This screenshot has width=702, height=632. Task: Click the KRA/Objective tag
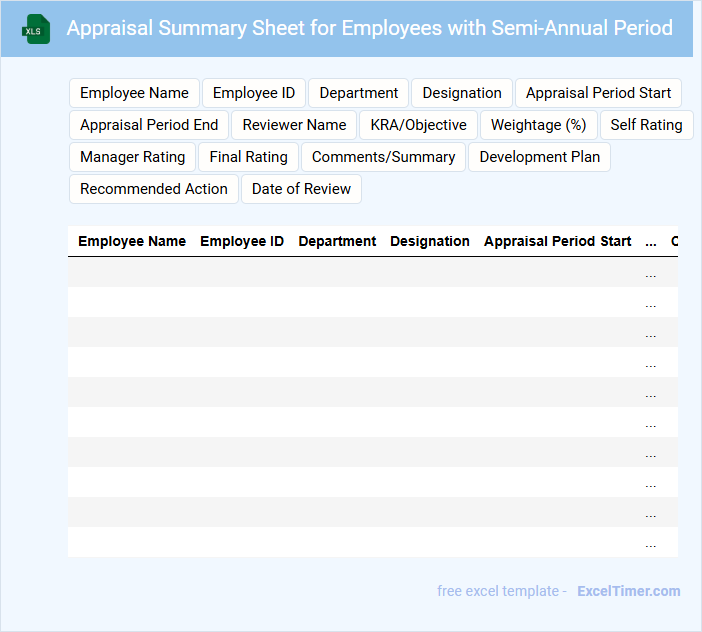pyautogui.click(x=418, y=125)
